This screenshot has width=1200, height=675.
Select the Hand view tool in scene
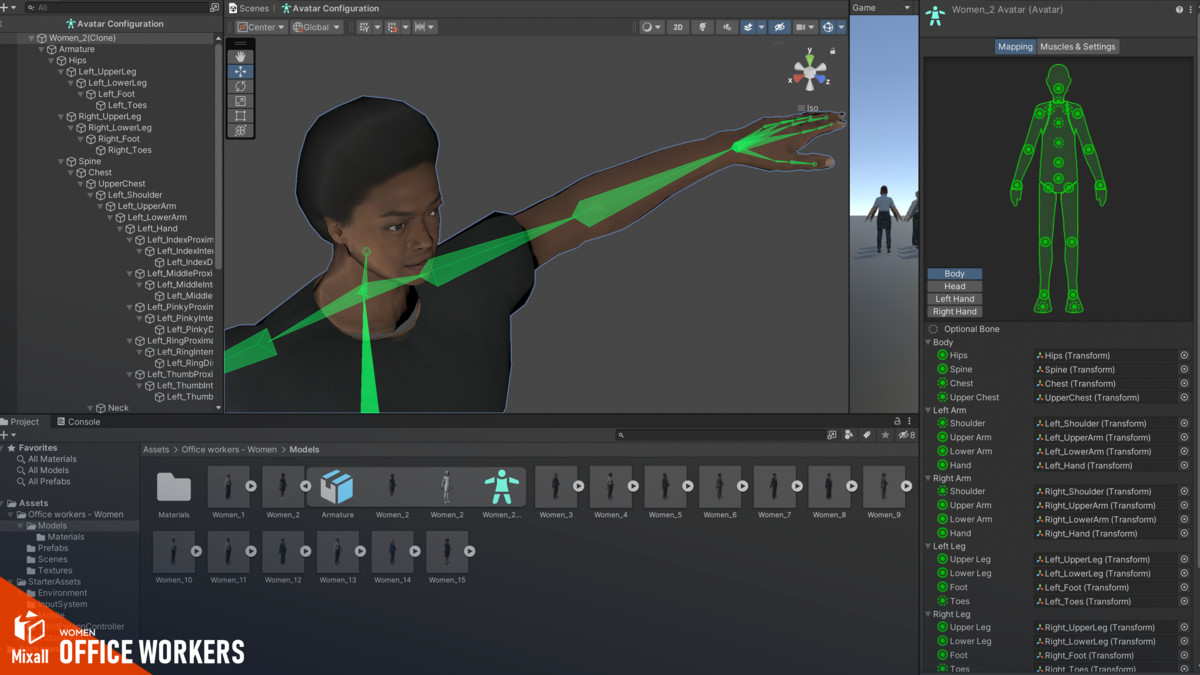point(240,57)
